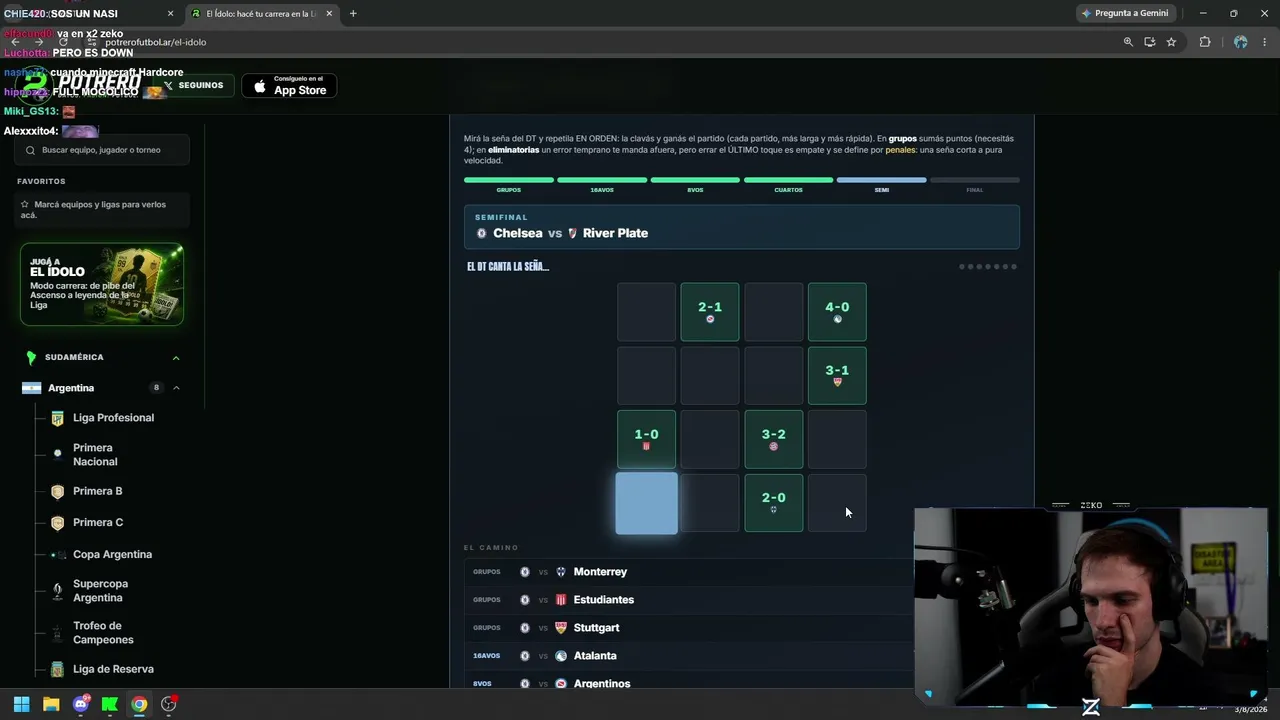
Task: Open OBS Studio from the taskbar
Action: [x=169, y=704]
